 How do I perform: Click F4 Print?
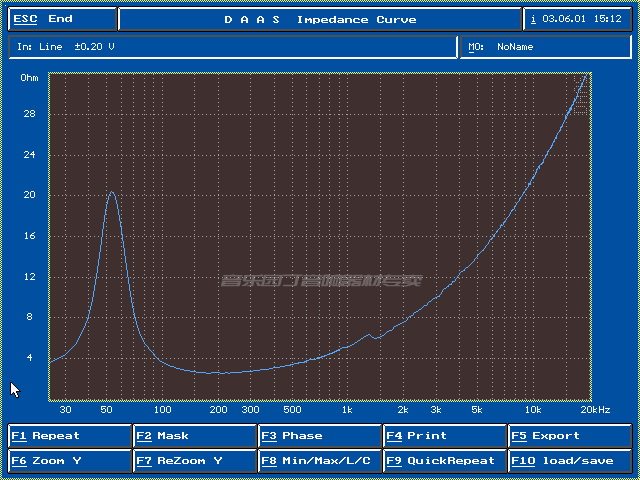445,436
